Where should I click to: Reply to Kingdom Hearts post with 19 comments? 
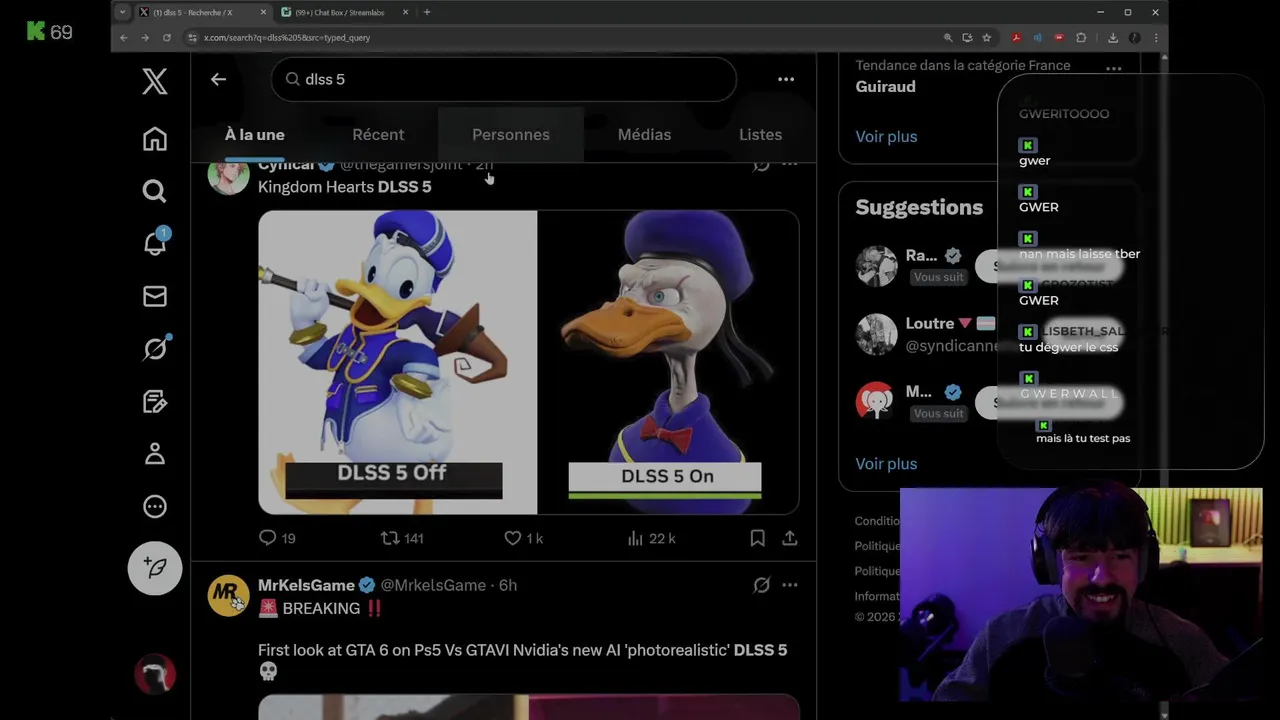[277, 538]
